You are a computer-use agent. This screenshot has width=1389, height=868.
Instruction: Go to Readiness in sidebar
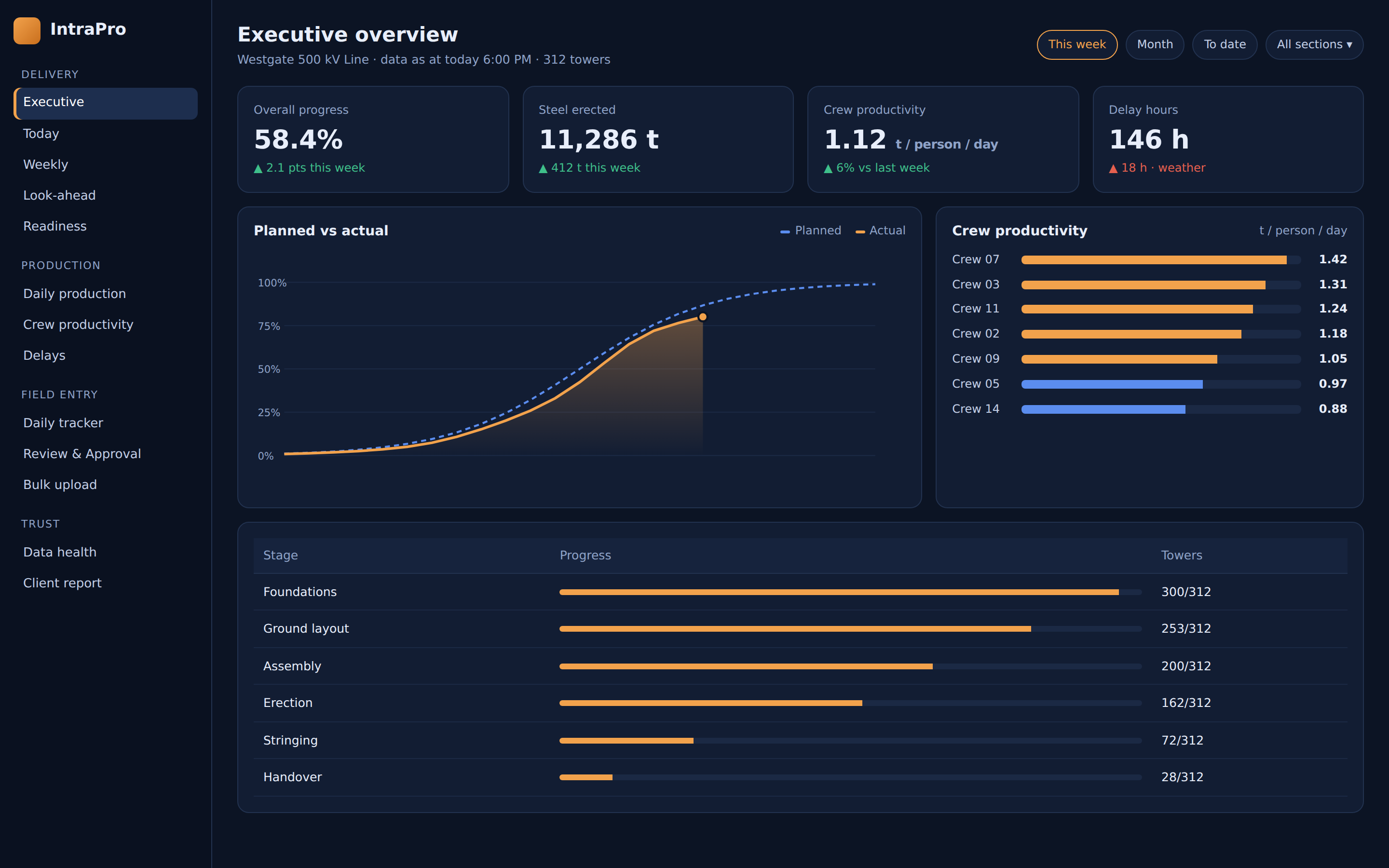(106, 227)
